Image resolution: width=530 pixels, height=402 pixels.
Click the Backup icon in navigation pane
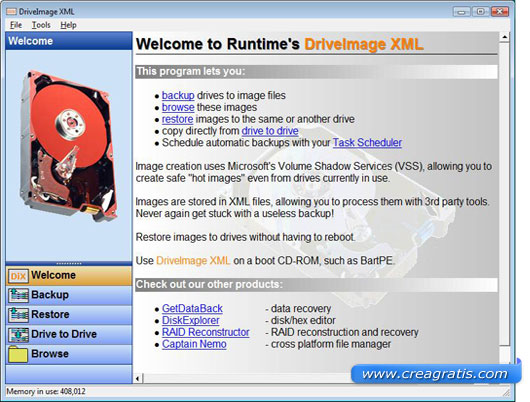[x=18, y=295]
